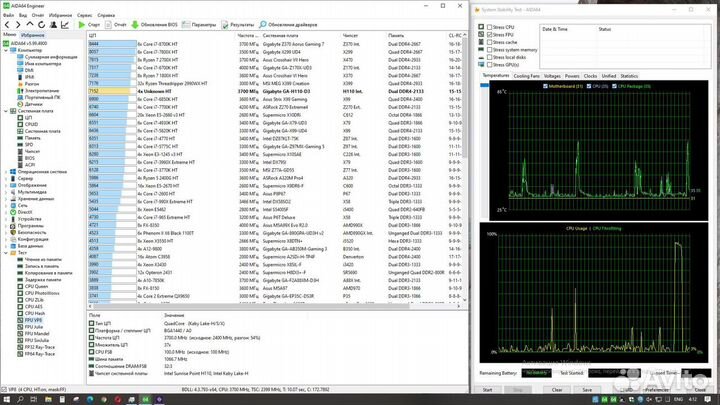Viewport: 720px width, 405px height.
Task: Click the Параметры settings button
Action: [202, 22]
